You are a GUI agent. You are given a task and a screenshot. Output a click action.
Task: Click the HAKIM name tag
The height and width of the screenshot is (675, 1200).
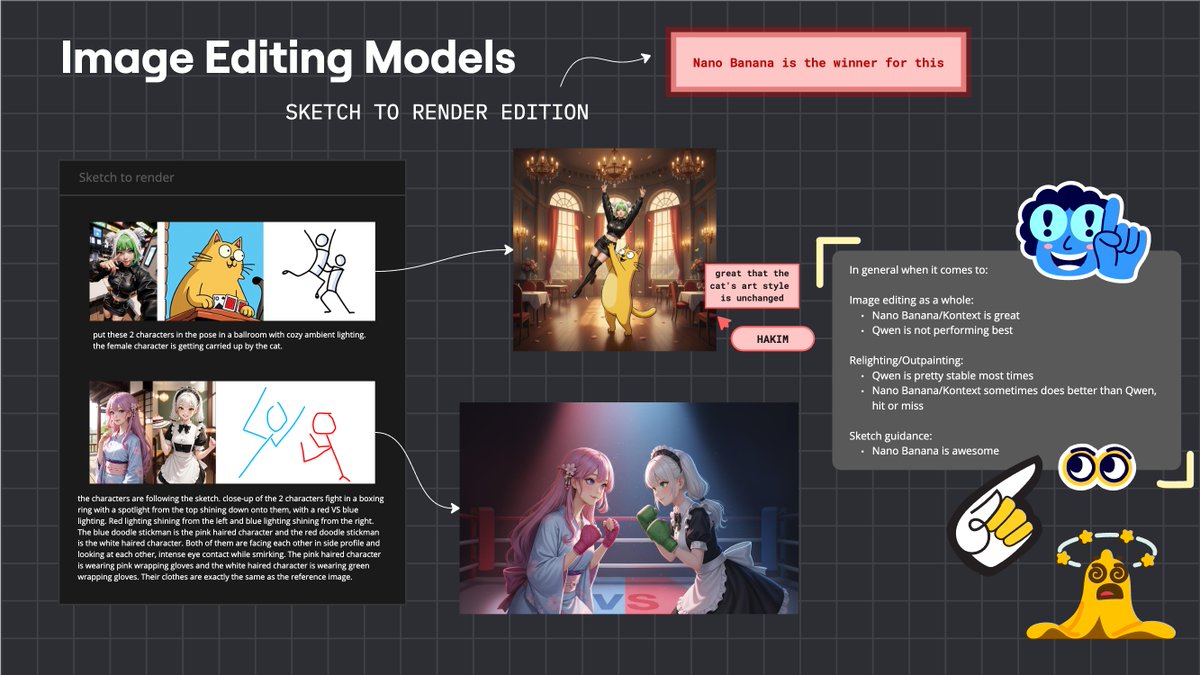tap(771, 340)
